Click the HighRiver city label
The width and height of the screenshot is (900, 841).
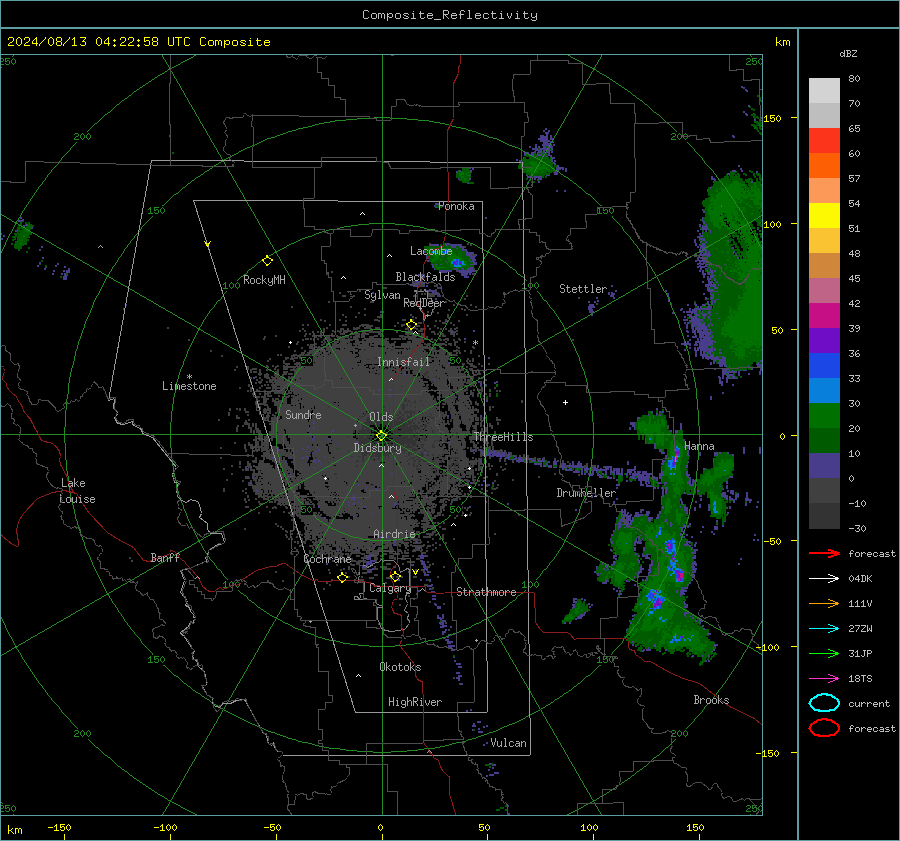point(415,702)
